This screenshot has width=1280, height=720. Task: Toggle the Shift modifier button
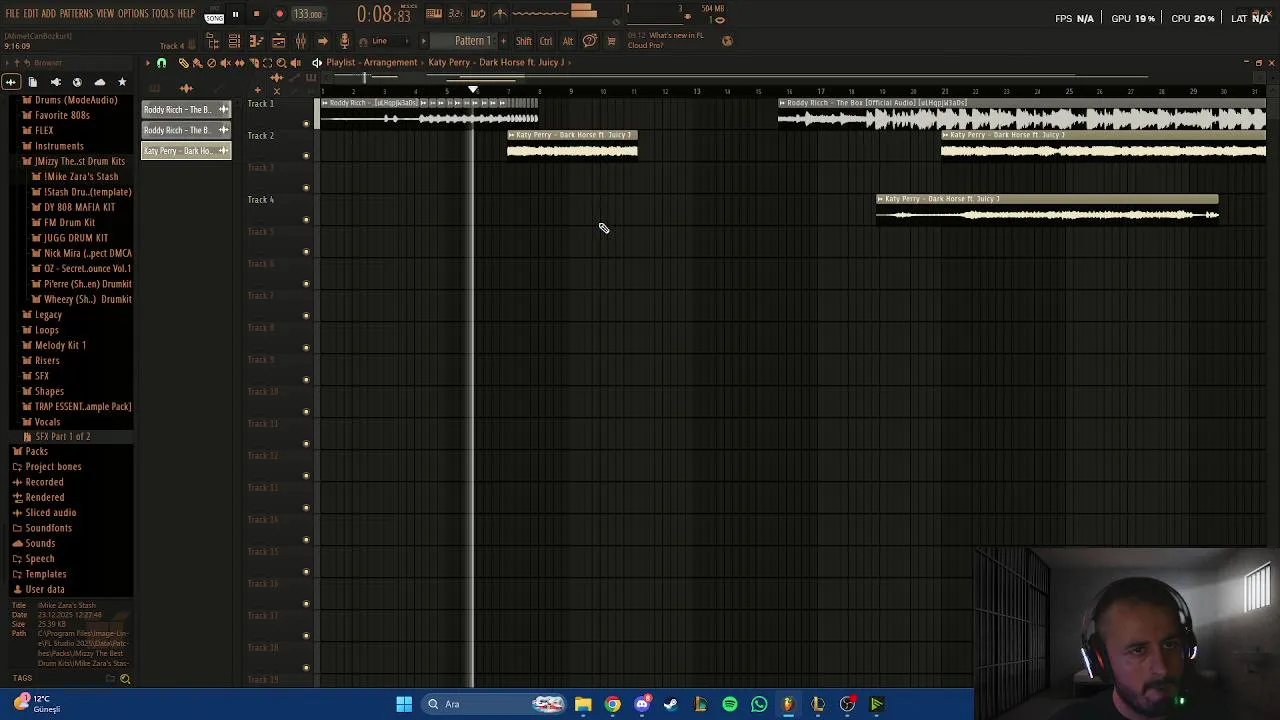(x=523, y=41)
